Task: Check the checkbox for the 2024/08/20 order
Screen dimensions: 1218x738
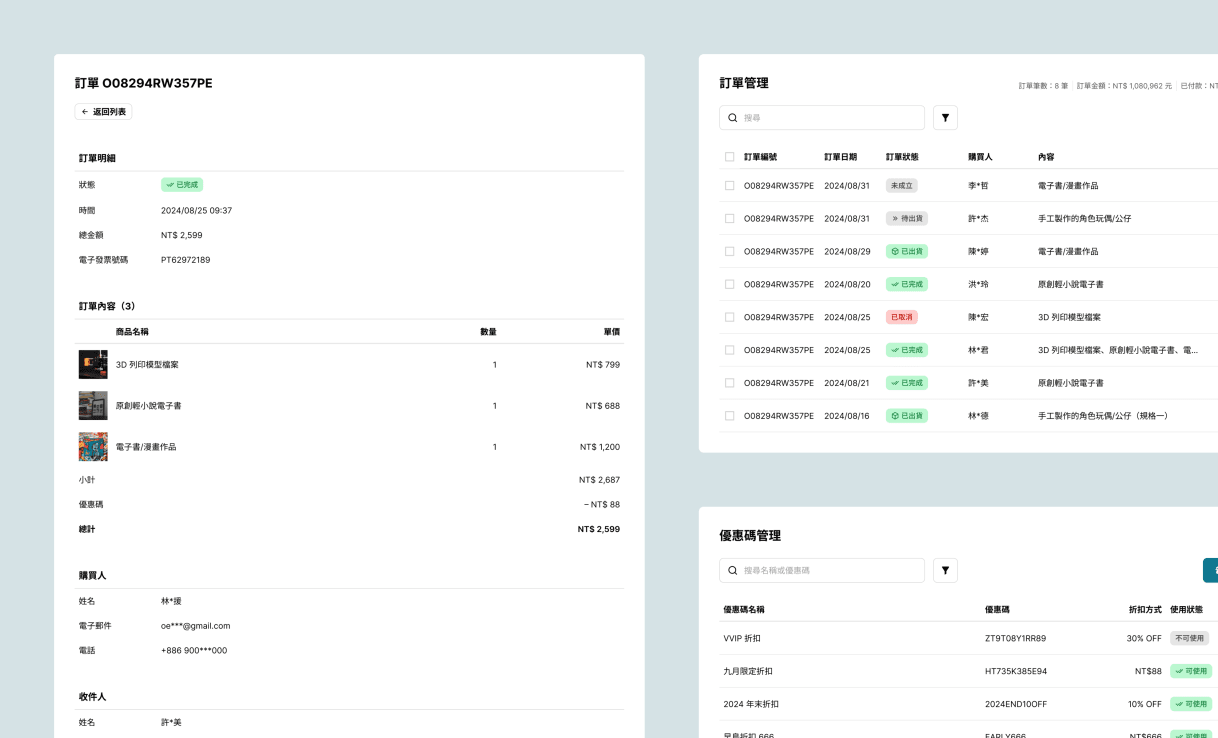Action: pyautogui.click(x=729, y=284)
